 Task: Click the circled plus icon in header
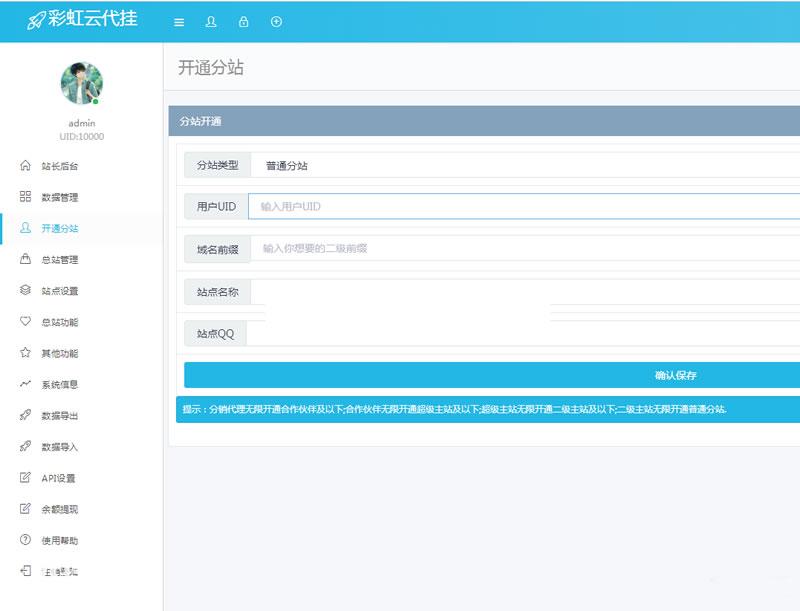click(276, 22)
